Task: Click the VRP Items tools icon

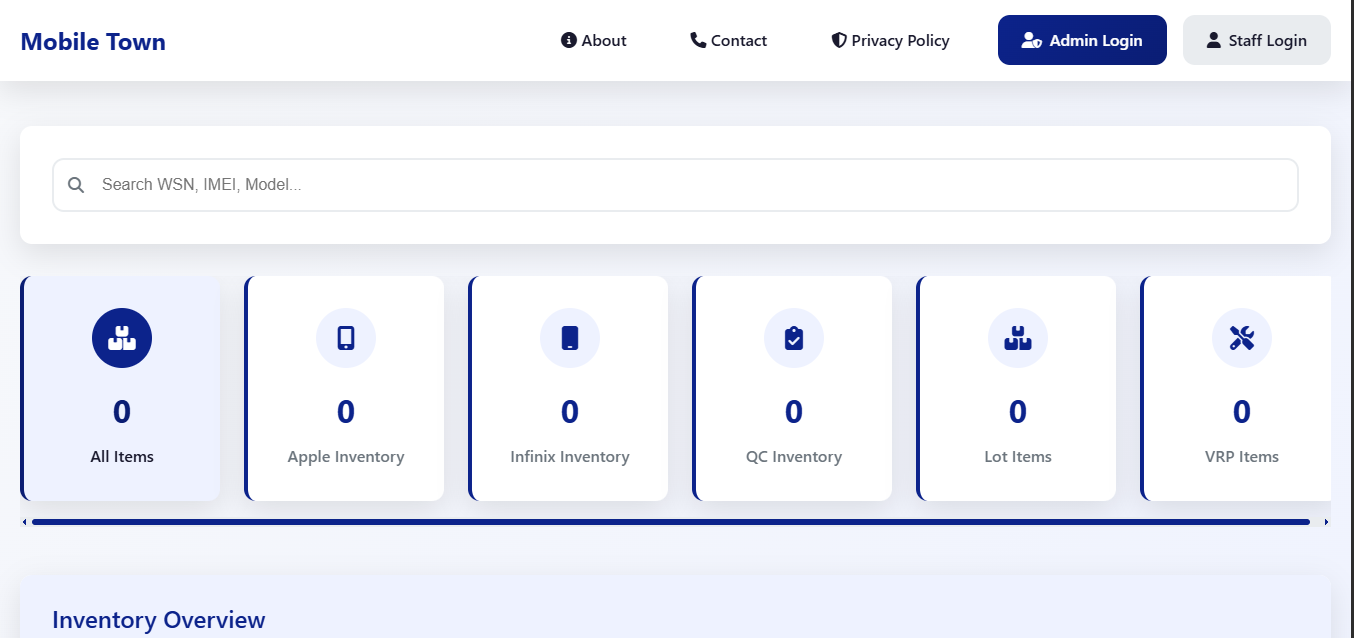Action: (x=1242, y=338)
